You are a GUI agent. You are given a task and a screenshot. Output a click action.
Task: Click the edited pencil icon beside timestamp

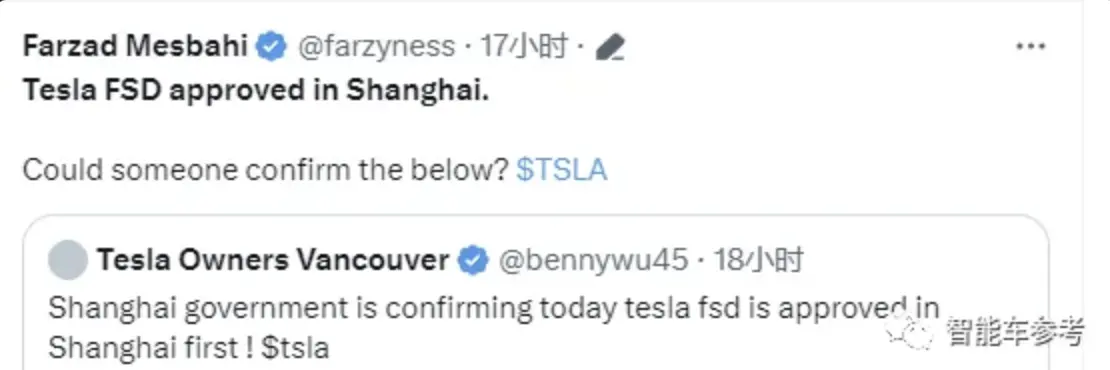click(610, 48)
